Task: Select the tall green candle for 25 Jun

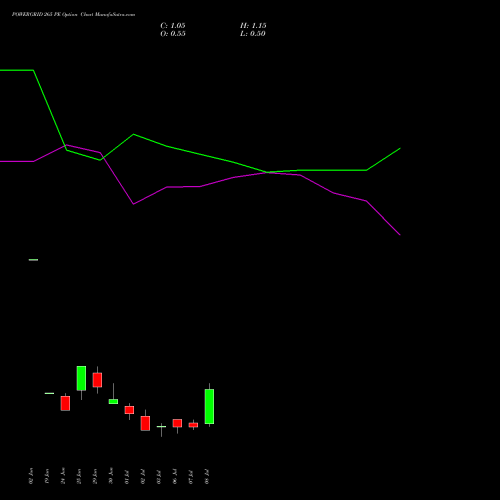Action: 81,378
